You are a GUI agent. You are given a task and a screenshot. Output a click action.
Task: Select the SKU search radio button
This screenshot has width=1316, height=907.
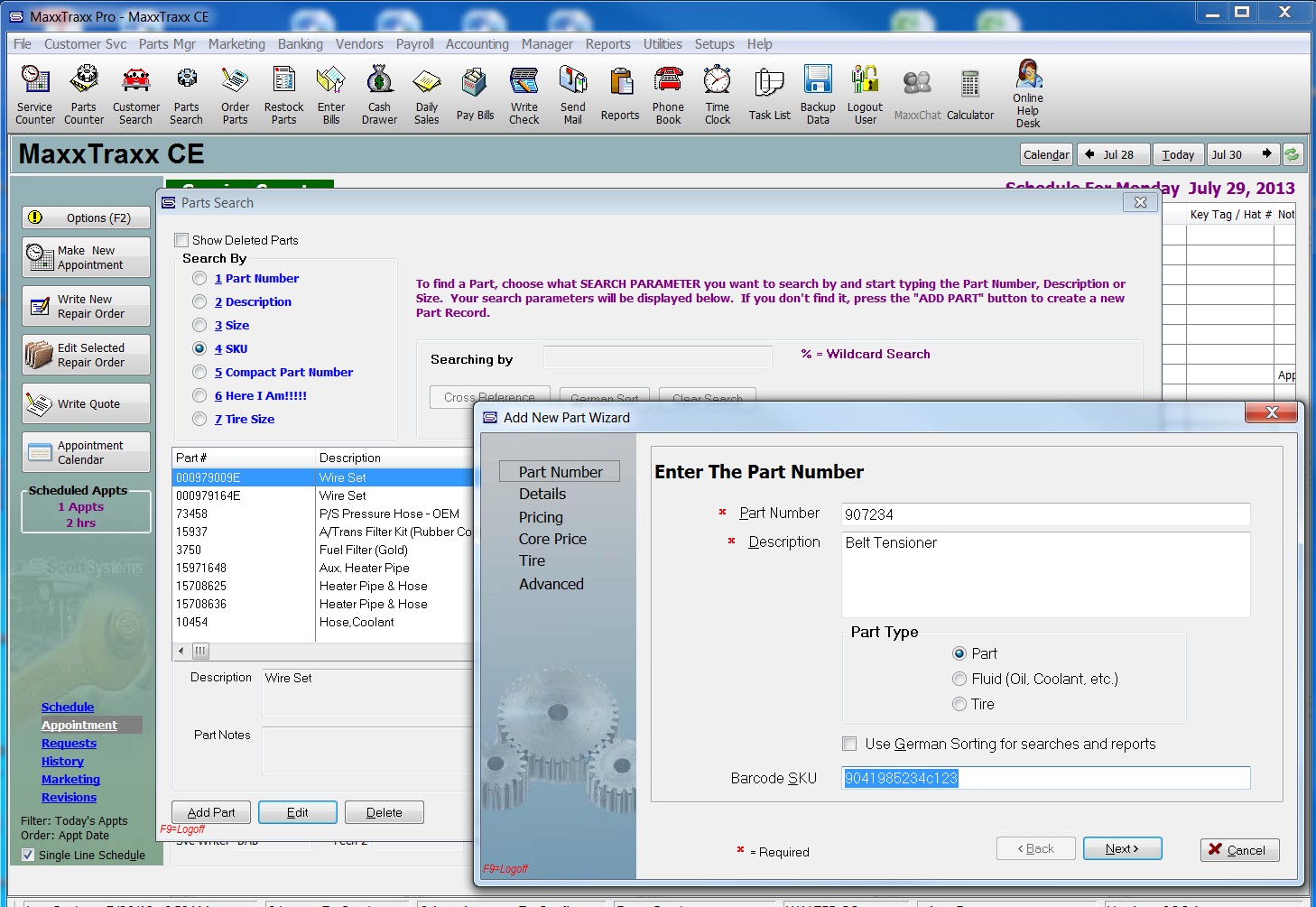coord(199,348)
